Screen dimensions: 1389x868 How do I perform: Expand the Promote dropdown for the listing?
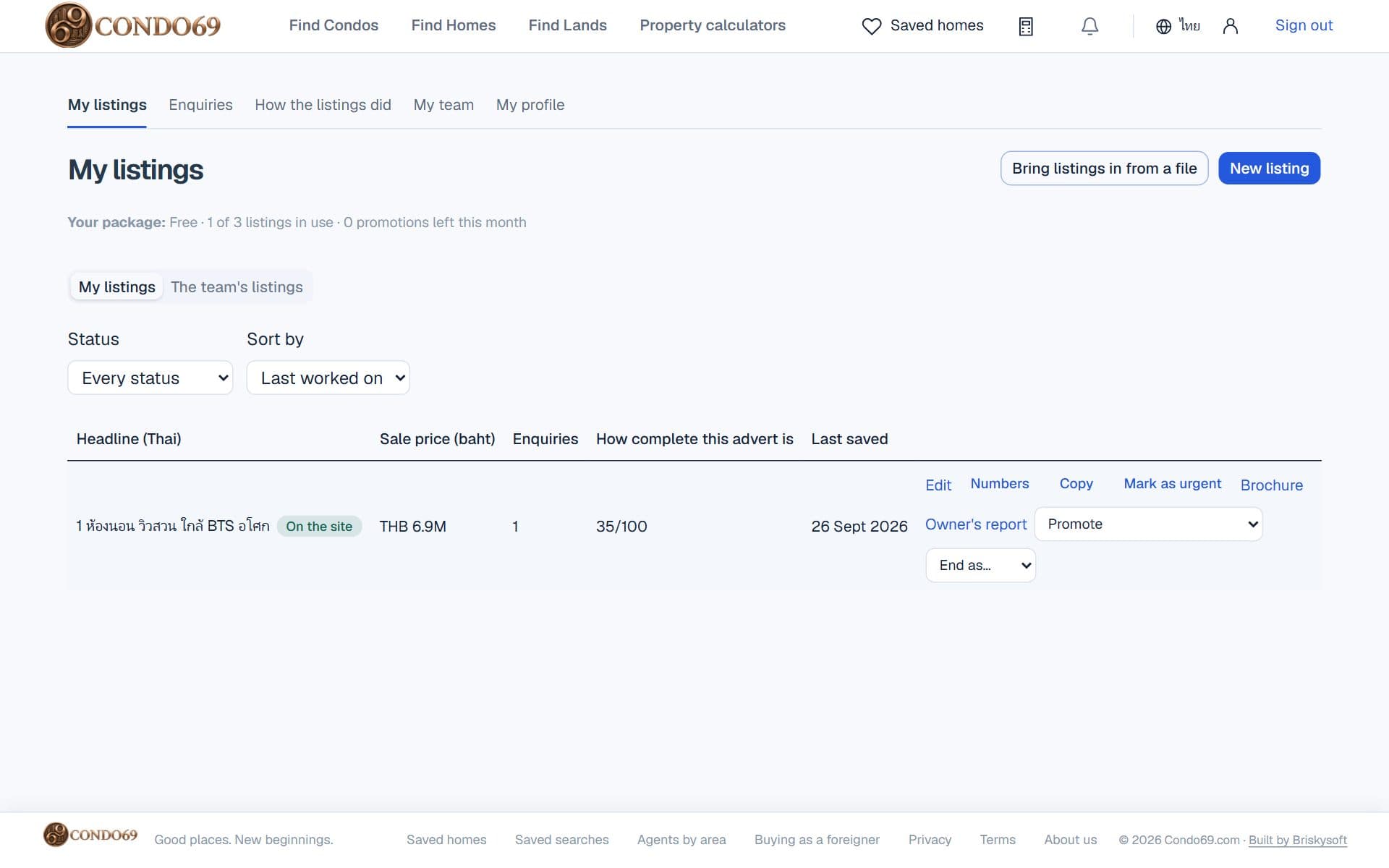[x=1149, y=524]
